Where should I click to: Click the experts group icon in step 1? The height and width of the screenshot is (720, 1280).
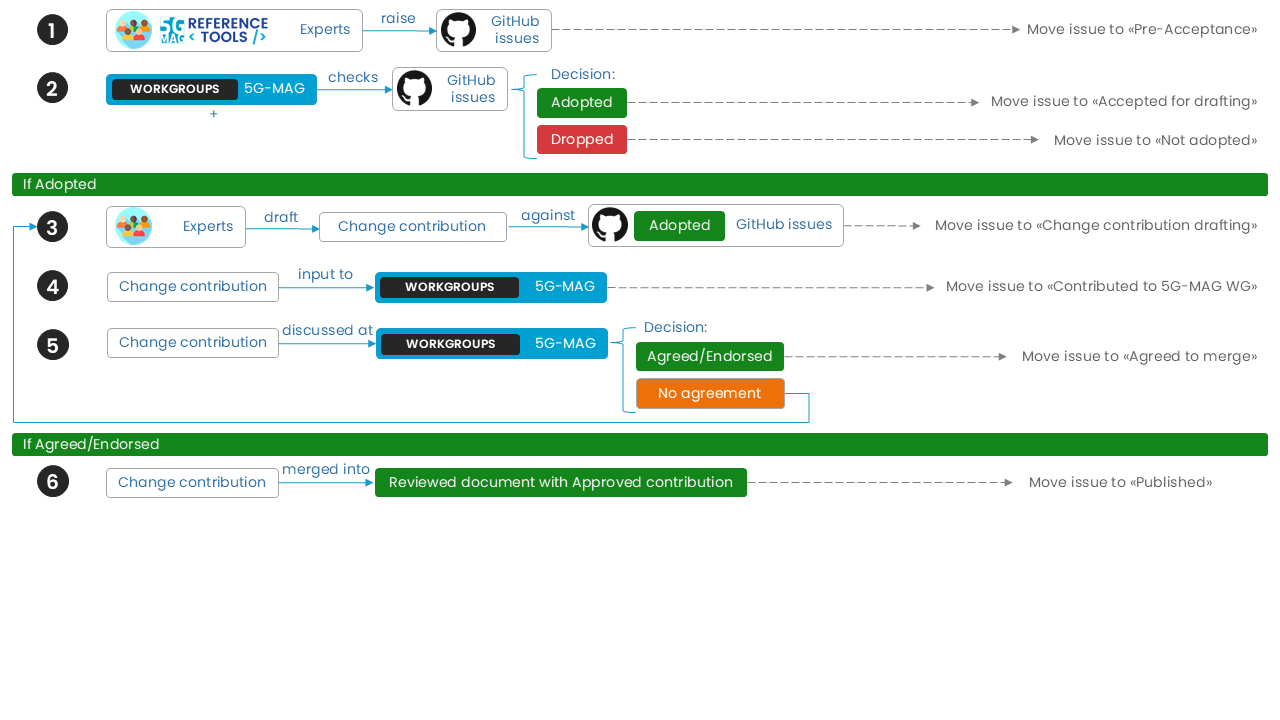tap(133, 30)
